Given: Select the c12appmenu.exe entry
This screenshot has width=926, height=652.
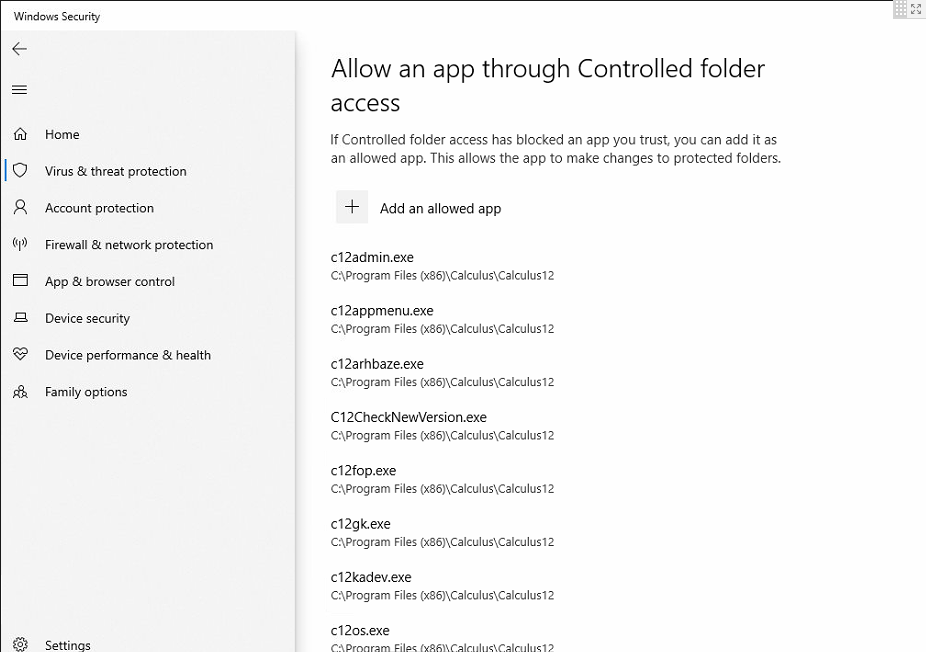Looking at the screenshot, I should (382, 311).
